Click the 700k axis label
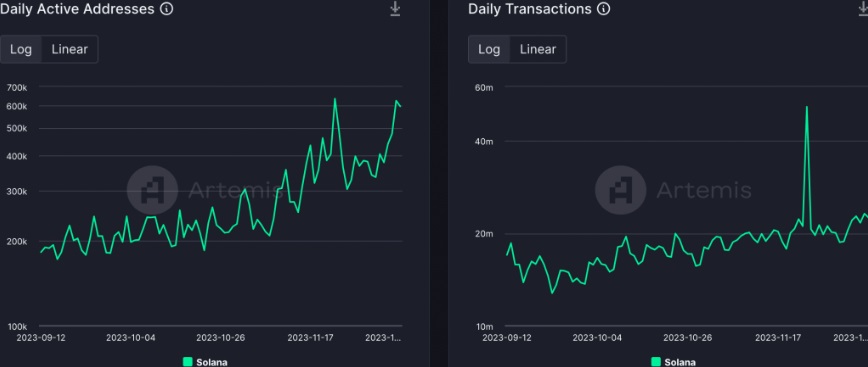The image size is (868, 367). [17, 87]
